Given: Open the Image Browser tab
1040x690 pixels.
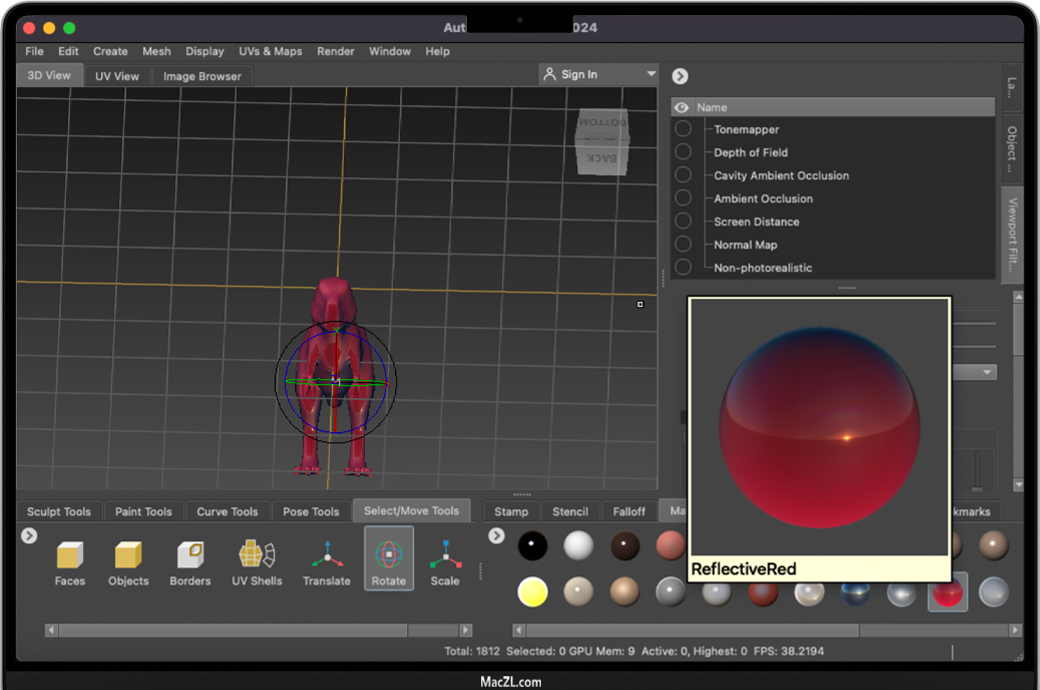Looking at the screenshot, I should (x=202, y=76).
